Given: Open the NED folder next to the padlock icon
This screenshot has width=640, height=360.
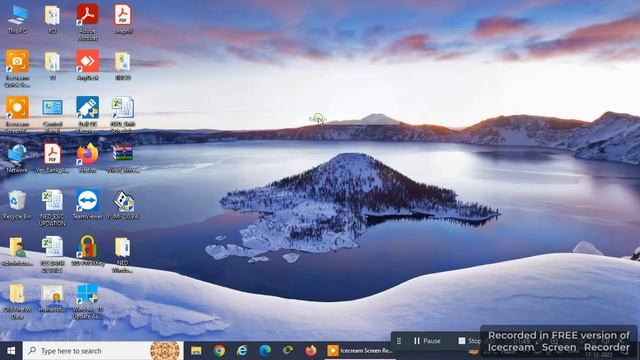Looking at the screenshot, I should click(x=122, y=255).
